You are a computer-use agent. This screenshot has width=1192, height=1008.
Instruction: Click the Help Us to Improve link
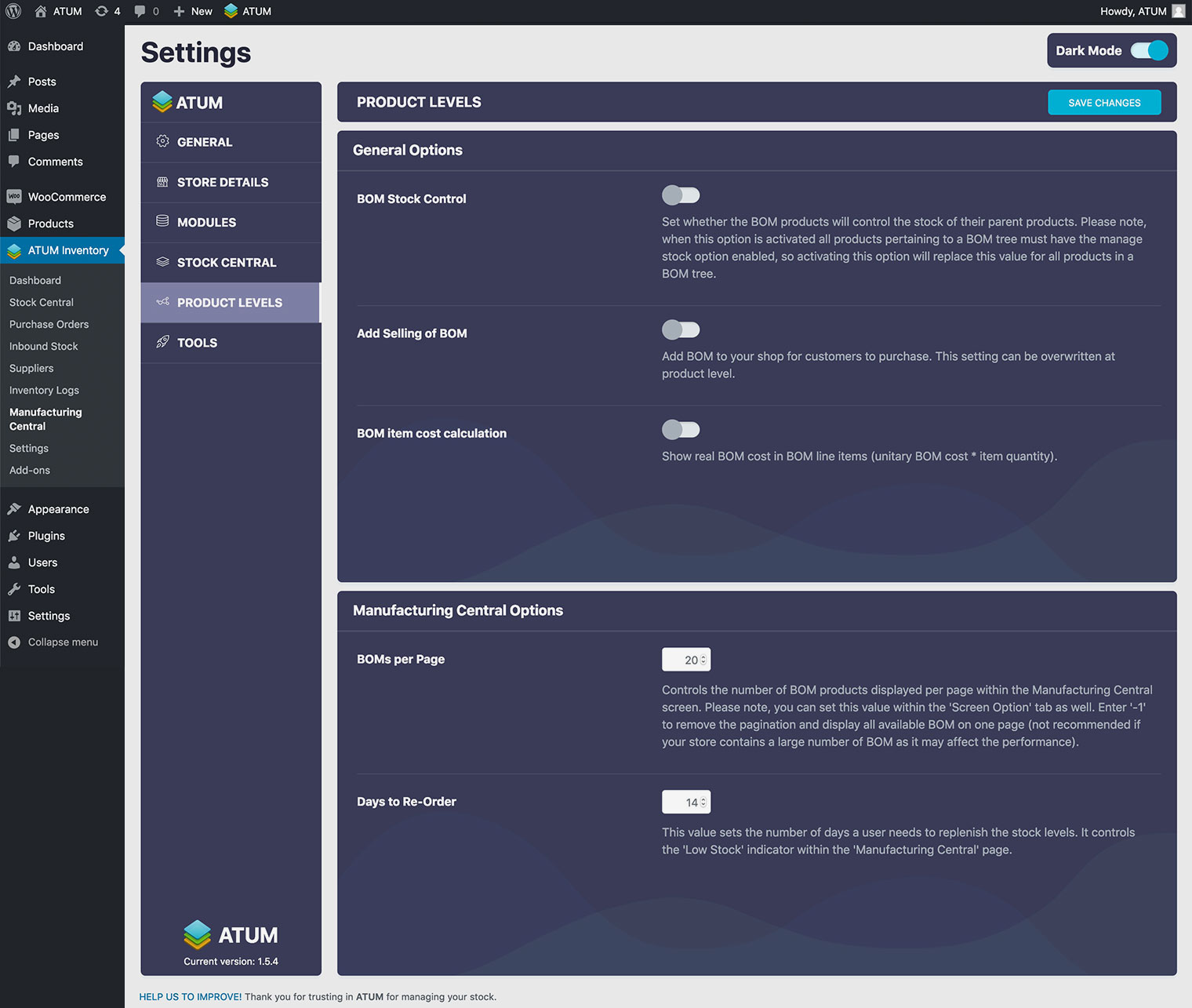pos(191,997)
